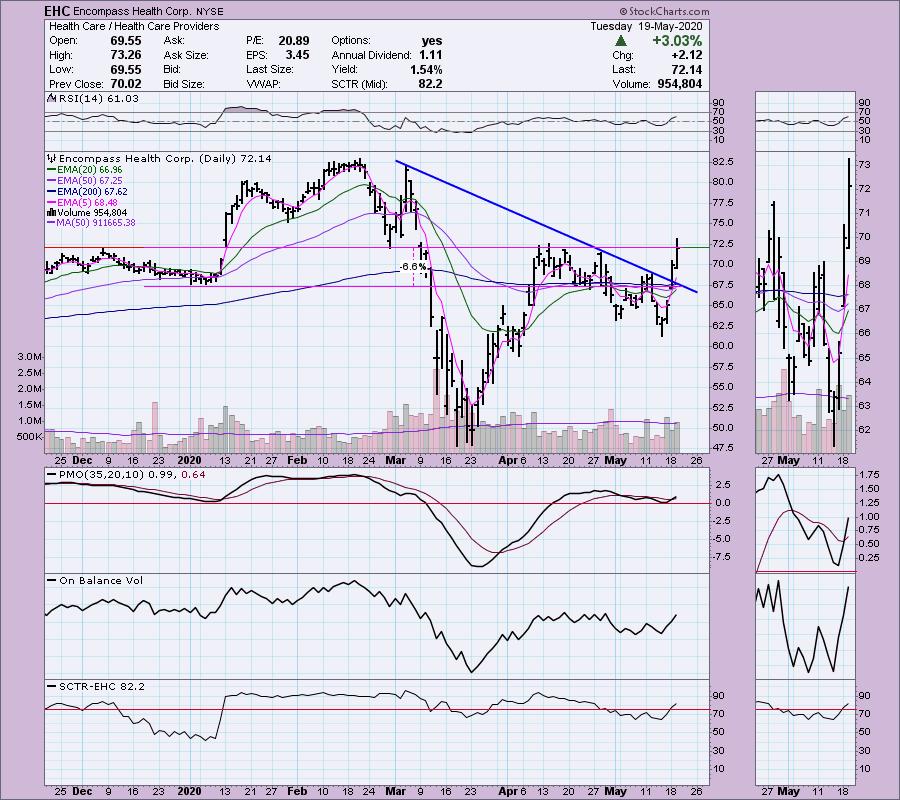Click the EPS value 3.45
900x800 pixels.
click(x=297, y=55)
